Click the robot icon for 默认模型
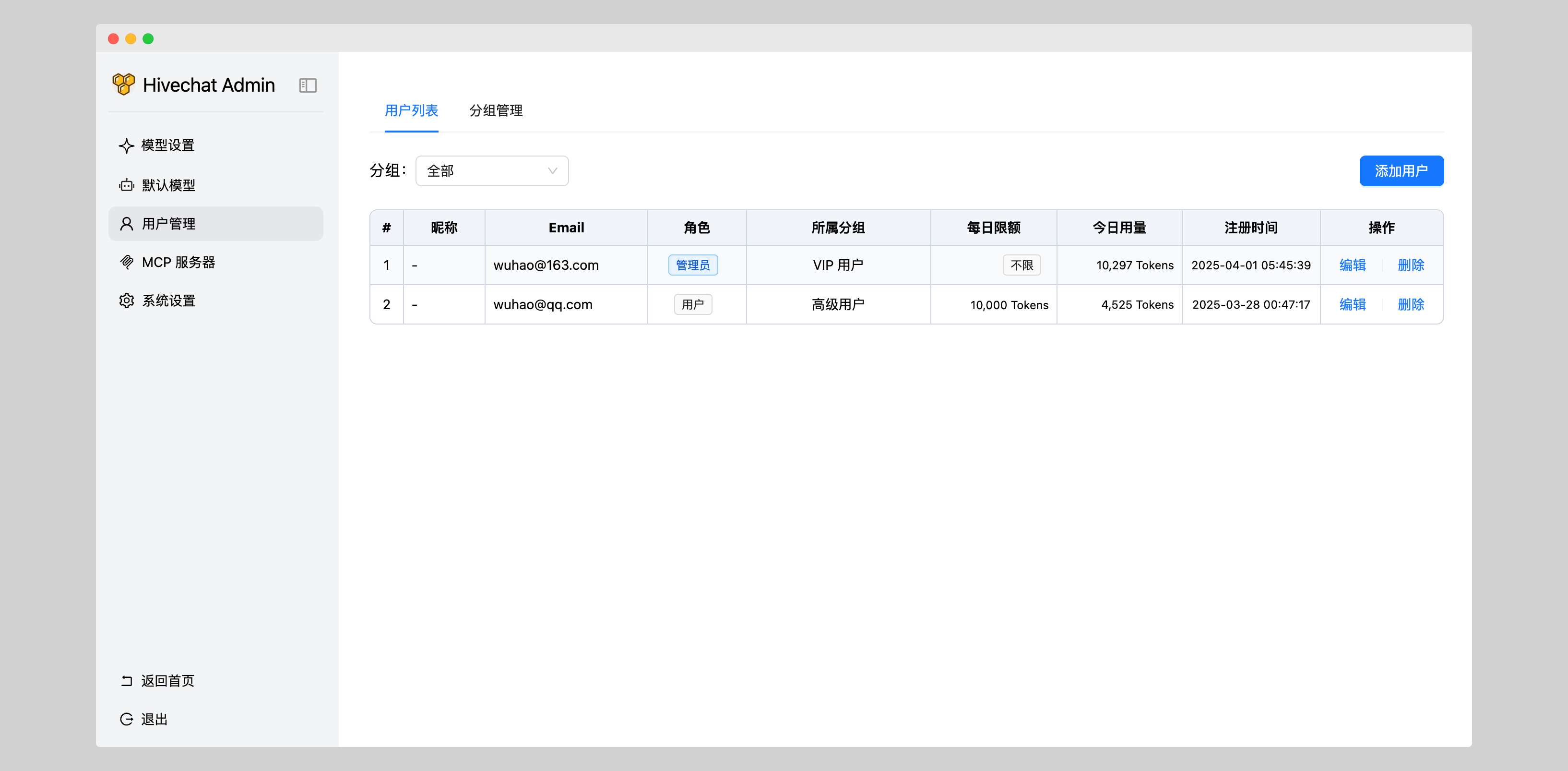 (126, 185)
